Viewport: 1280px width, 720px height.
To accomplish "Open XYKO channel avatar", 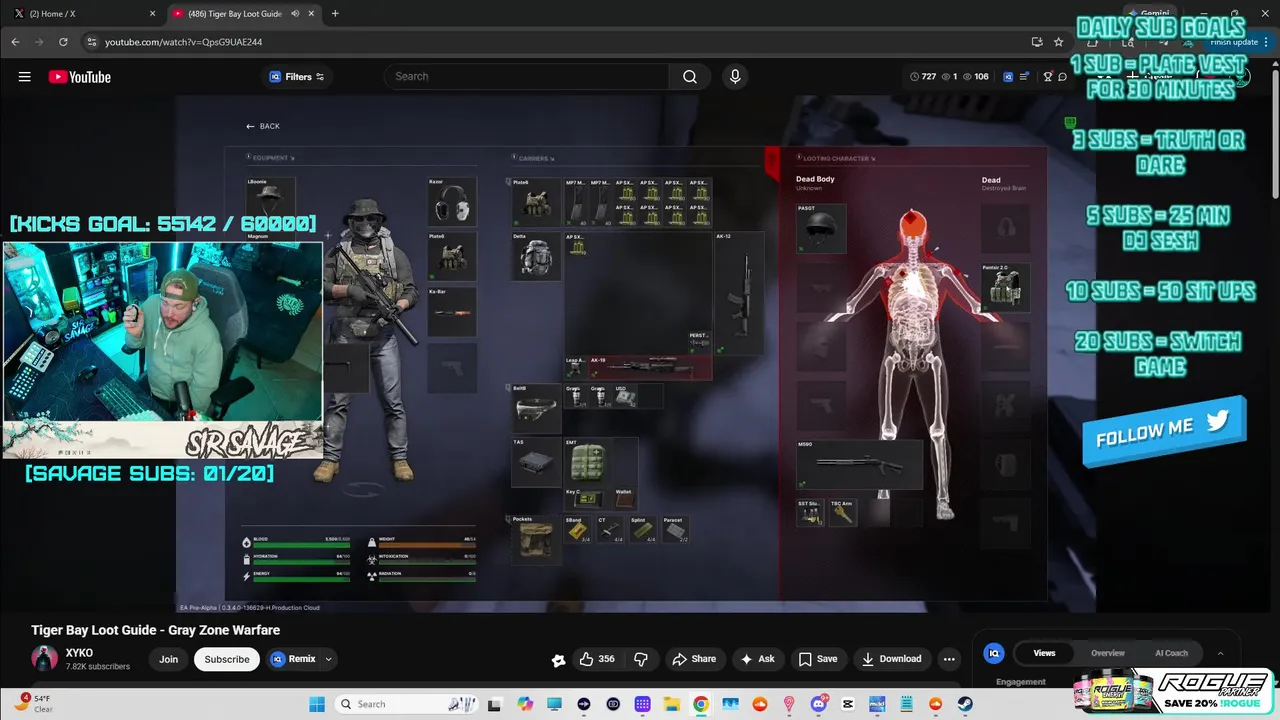I will point(44,658).
